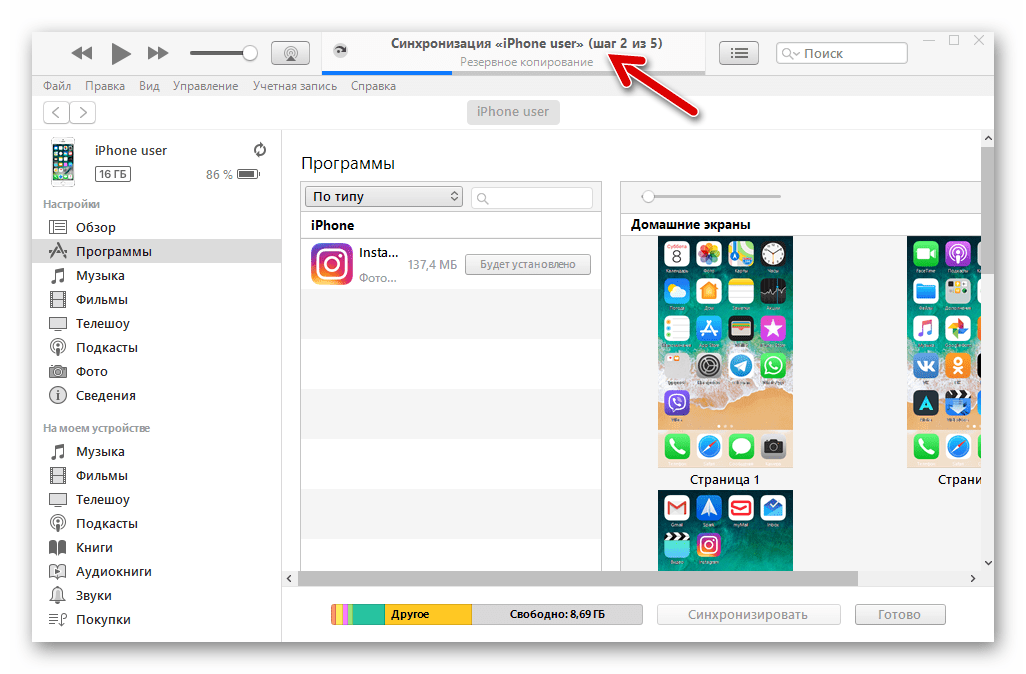This screenshot has height=674, width=1026.
Task: Click the 16 ГБ capacity label
Action: (x=113, y=174)
